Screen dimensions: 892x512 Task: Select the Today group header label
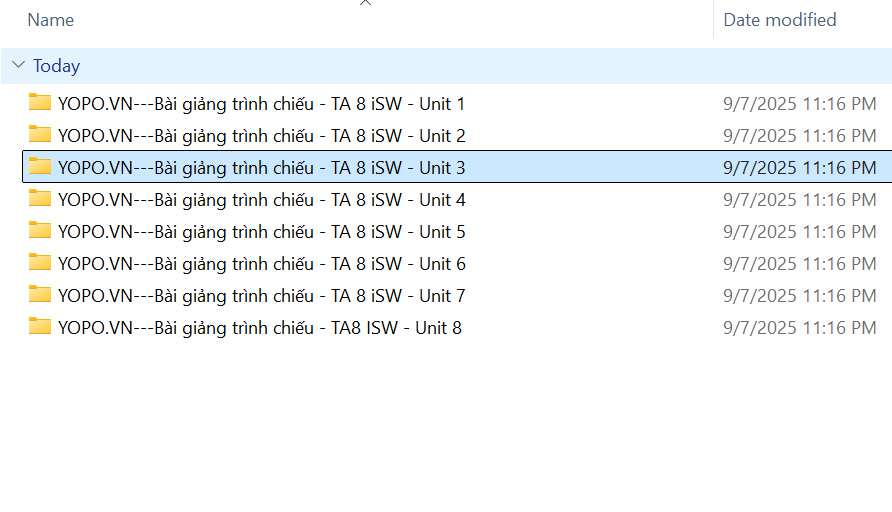click(56, 66)
